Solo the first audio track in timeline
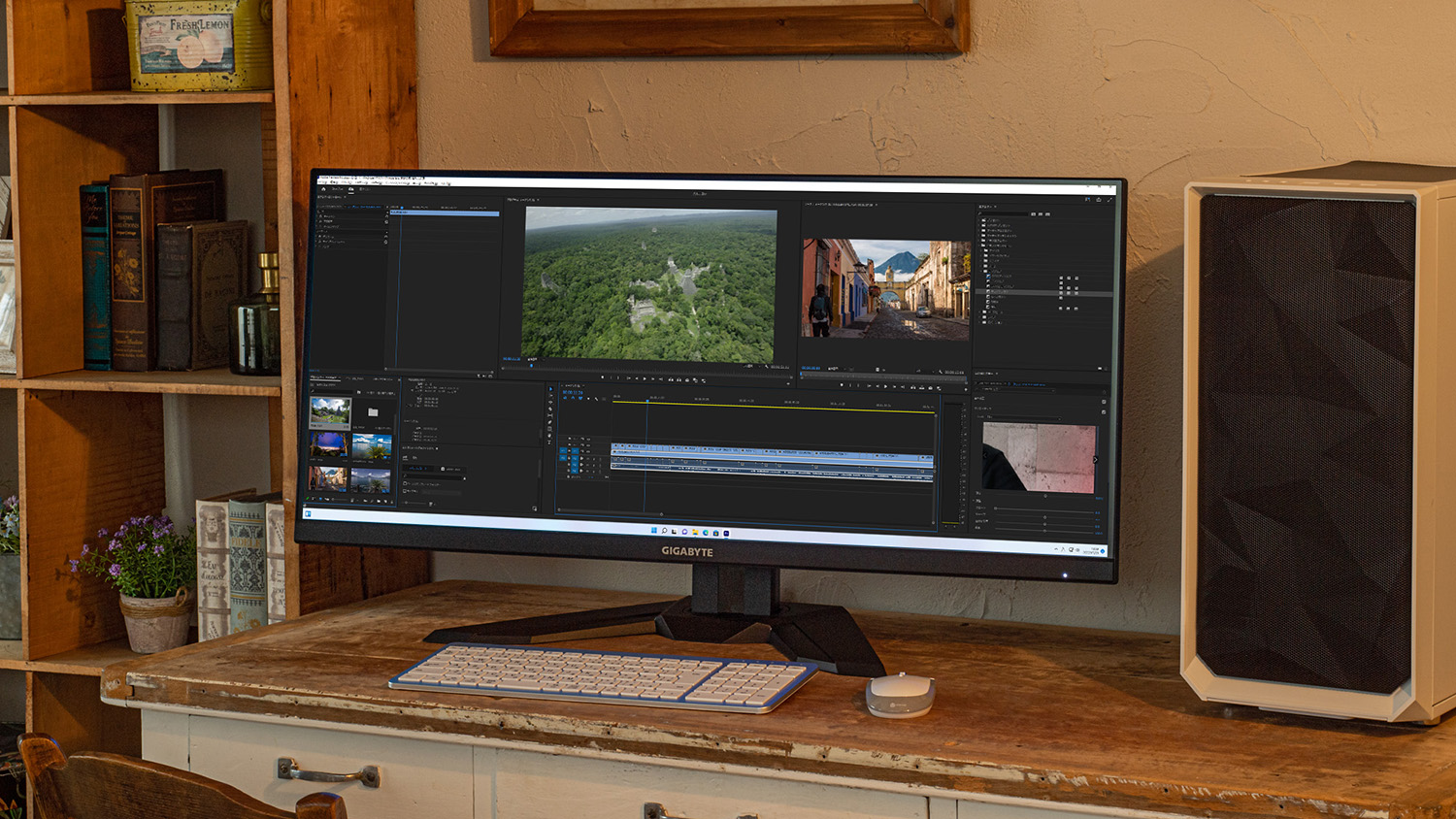 click(594, 458)
